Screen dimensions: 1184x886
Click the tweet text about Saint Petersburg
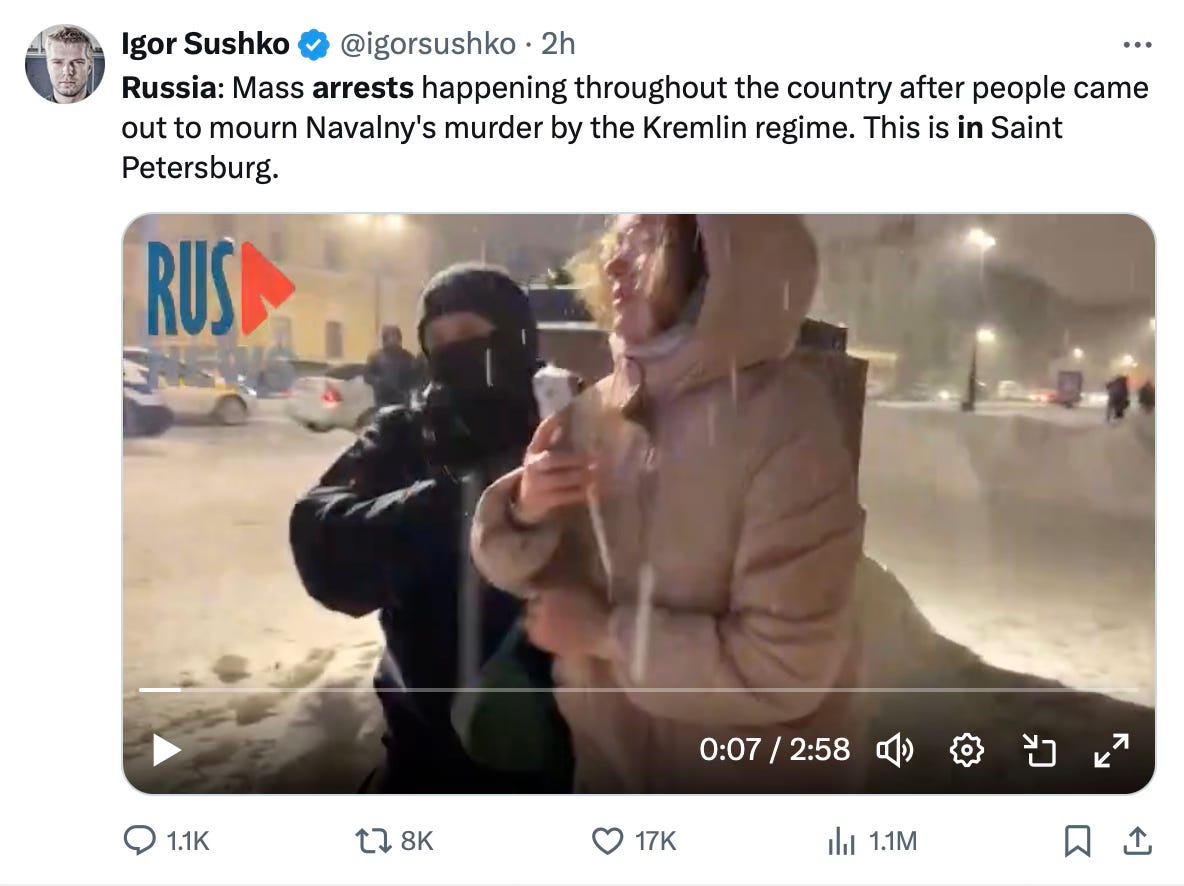tap(634, 127)
